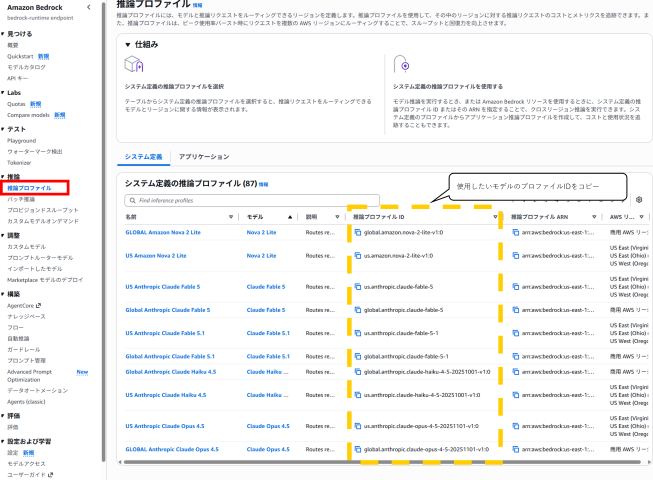Image resolution: width=653 pixels, height=480 pixels.
Task: Open US Anthropic Claude Fable 5 profile link
Action: tap(163, 287)
